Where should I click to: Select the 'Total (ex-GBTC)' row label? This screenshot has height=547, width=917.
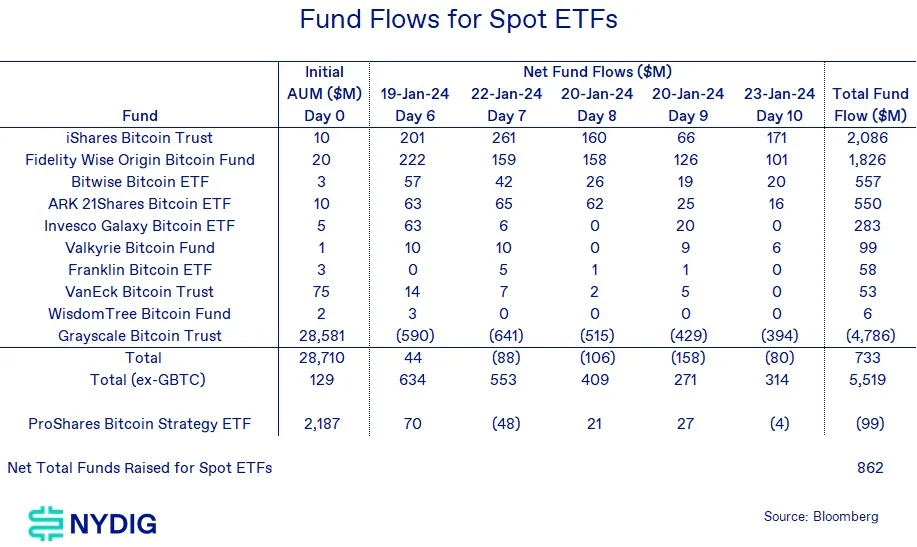click(x=139, y=380)
